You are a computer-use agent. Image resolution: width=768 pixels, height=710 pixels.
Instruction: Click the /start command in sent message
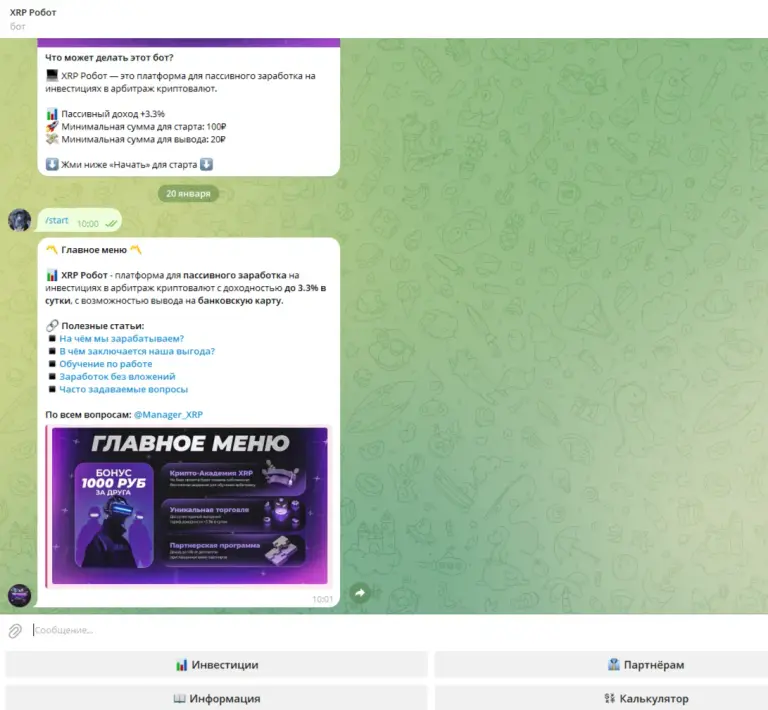coord(57,220)
